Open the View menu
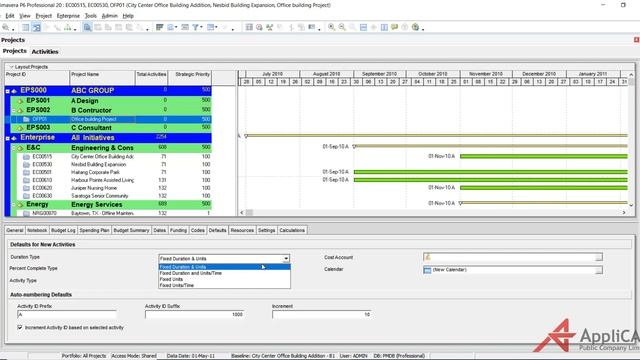This screenshot has height=360, width=640. (24, 16)
